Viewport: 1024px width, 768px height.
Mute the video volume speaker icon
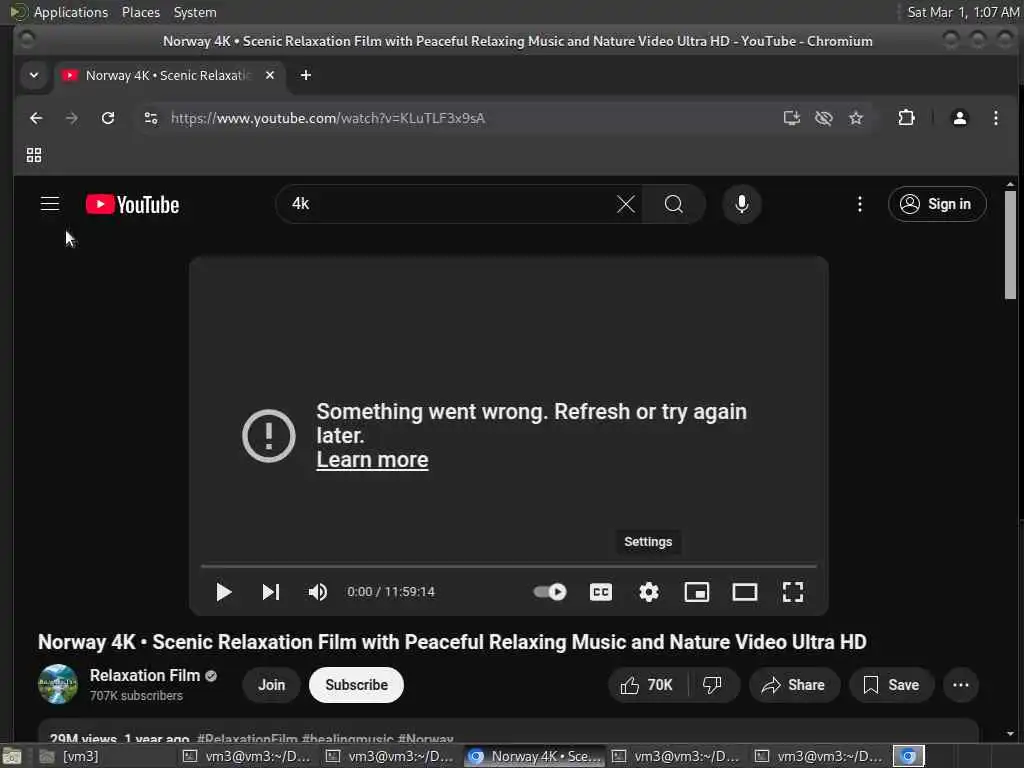tap(317, 592)
